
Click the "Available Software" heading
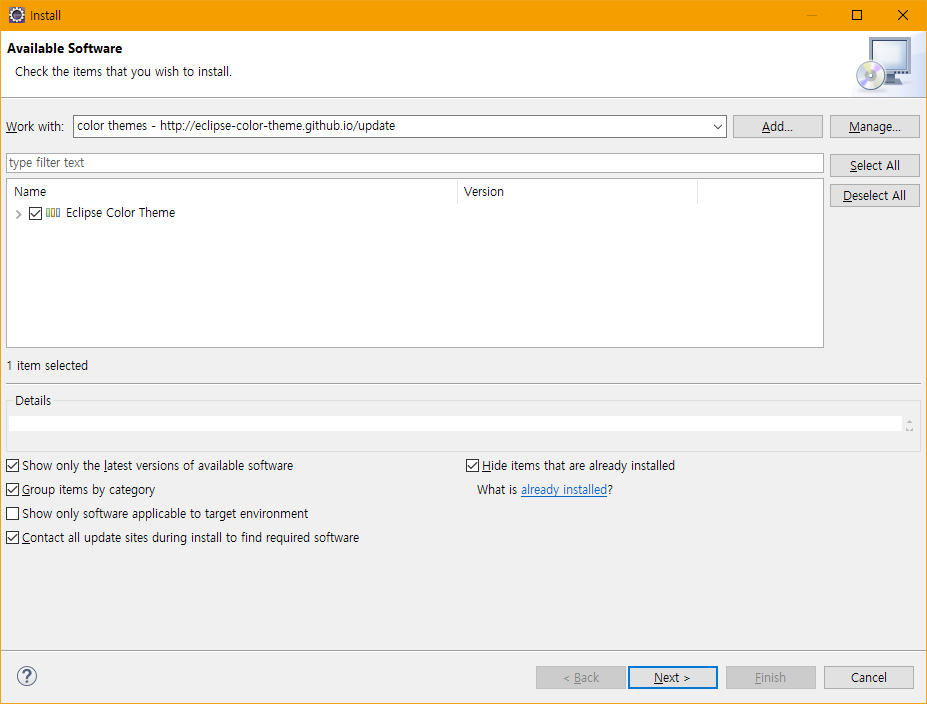64,48
